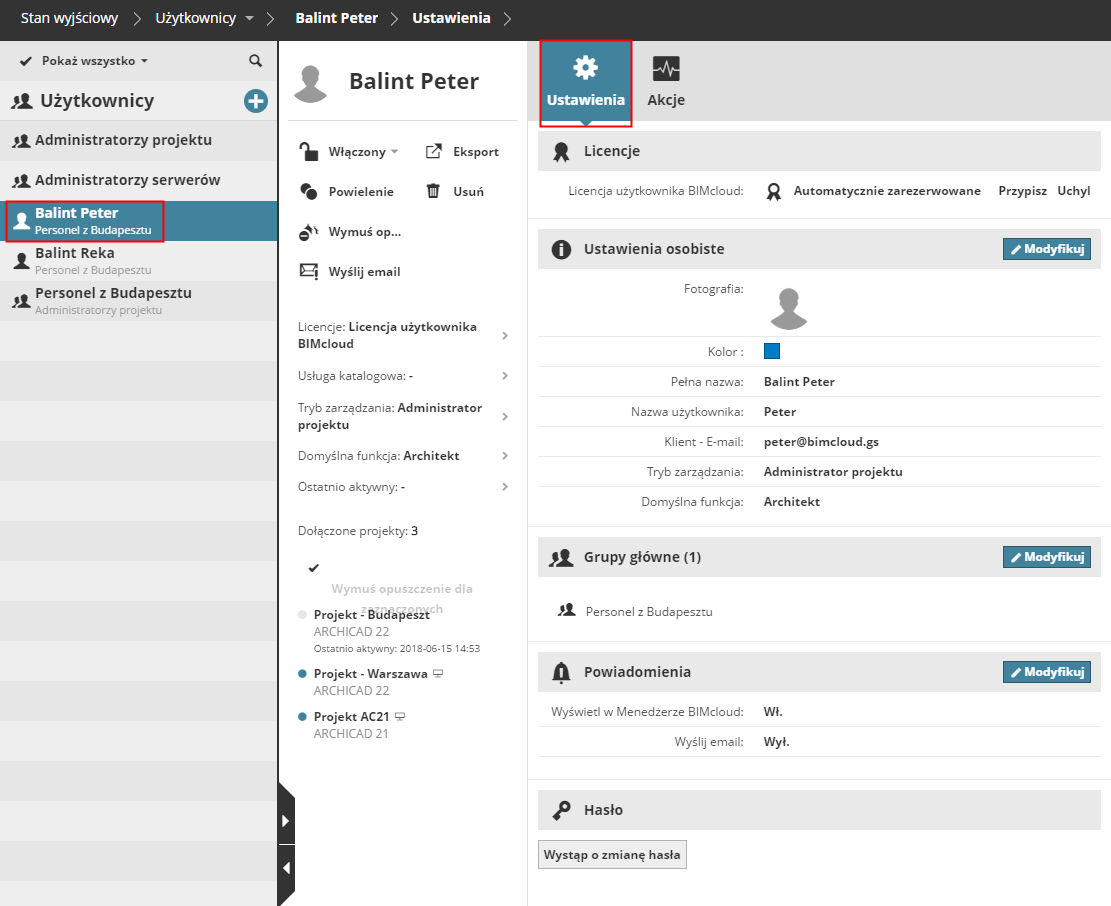Select Personel z Budapesztu group in list
Viewport: 1111px width, 906px height.
(138, 301)
